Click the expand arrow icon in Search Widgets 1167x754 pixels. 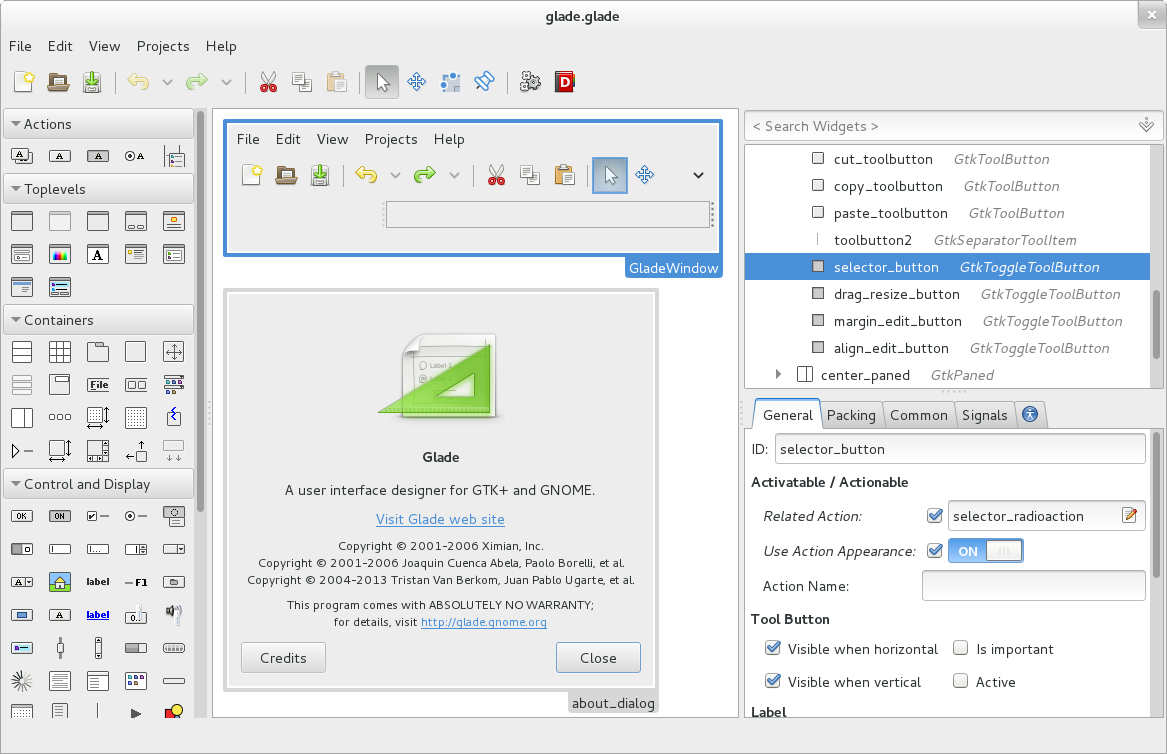[x=1146, y=125]
